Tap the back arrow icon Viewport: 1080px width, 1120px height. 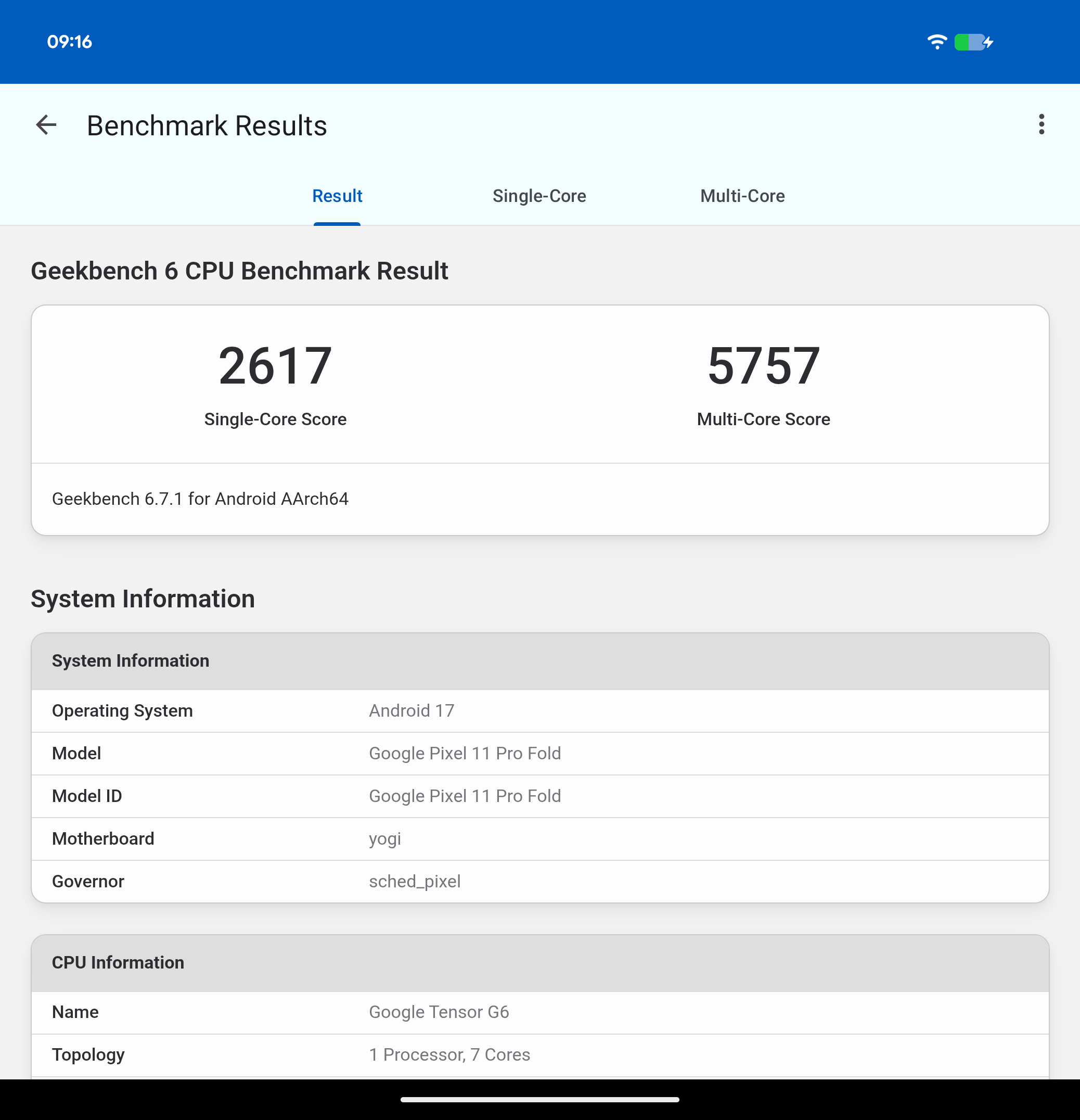(46, 124)
